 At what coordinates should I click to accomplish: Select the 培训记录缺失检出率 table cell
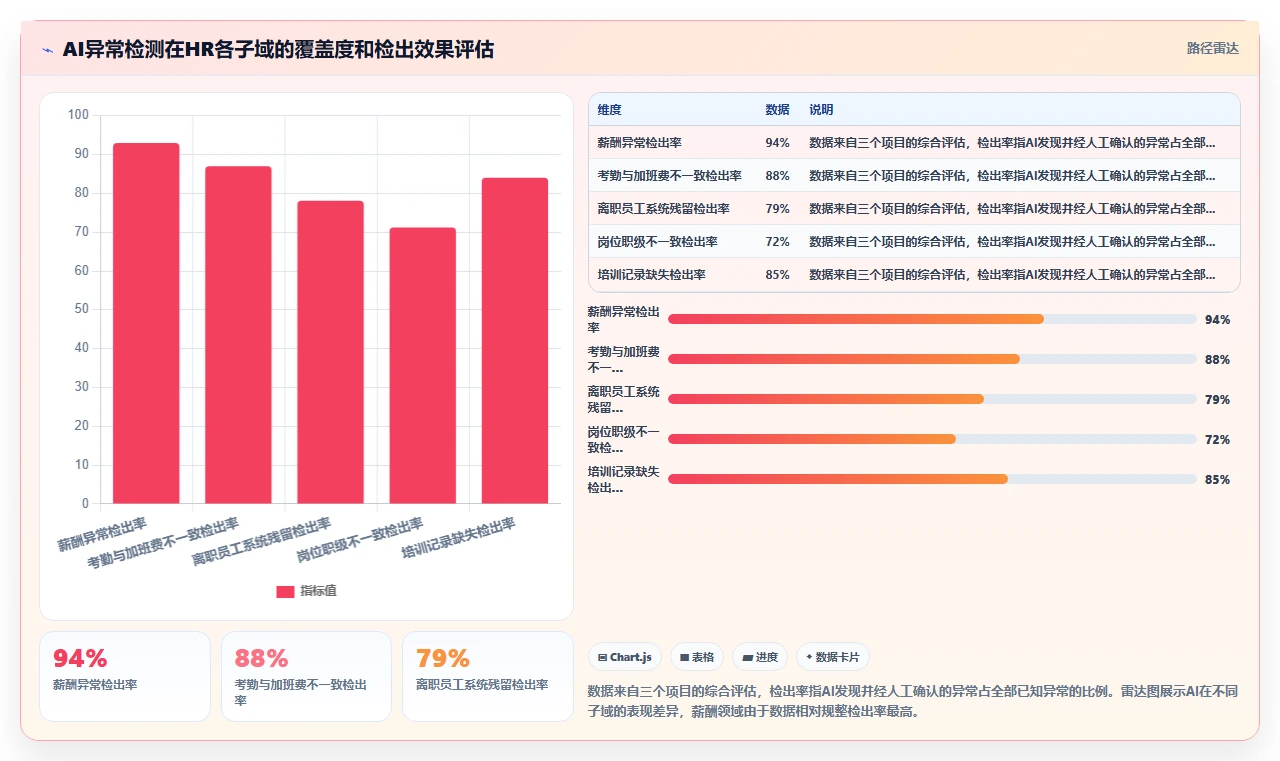(651, 275)
